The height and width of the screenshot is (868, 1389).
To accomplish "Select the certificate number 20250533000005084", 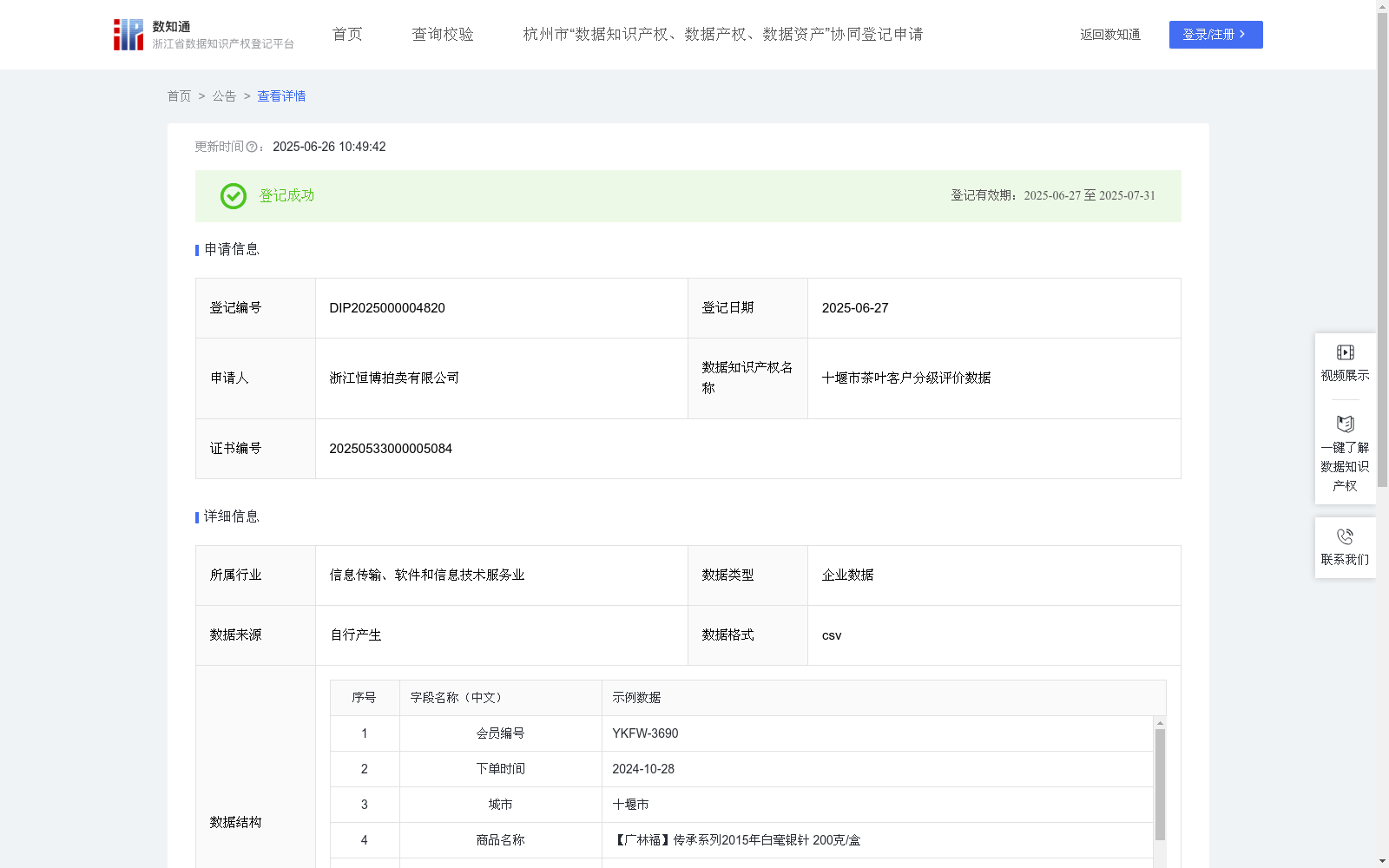I will click(391, 449).
